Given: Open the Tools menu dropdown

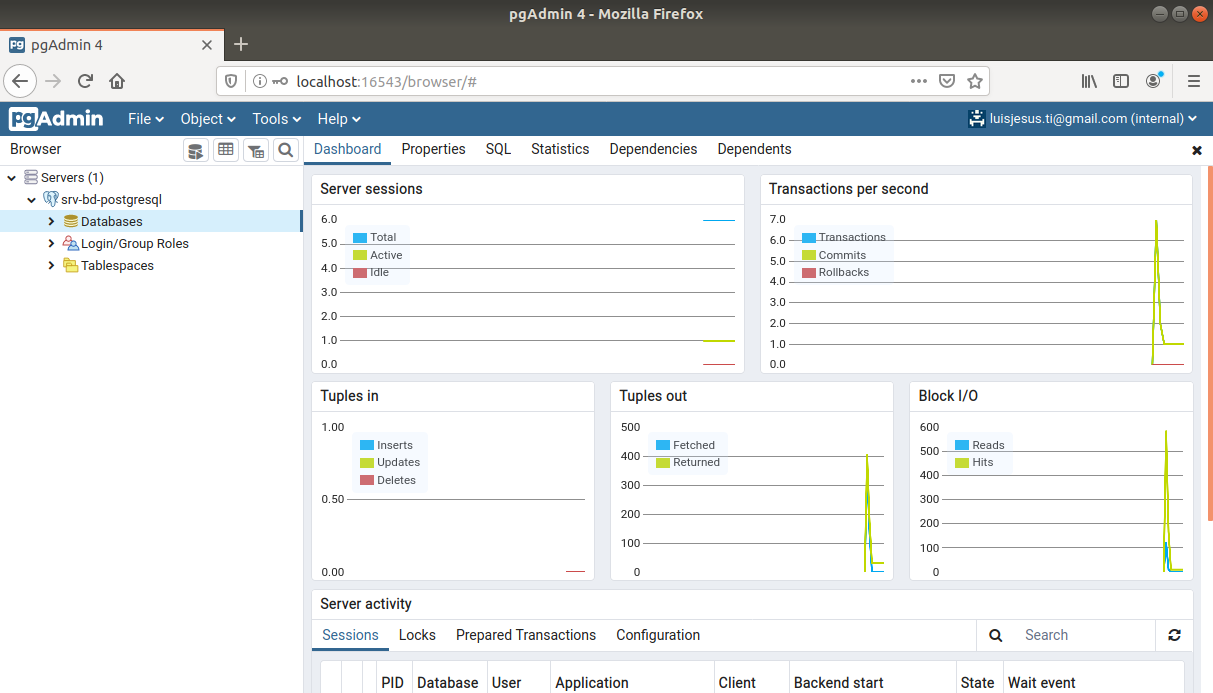Looking at the screenshot, I should tap(278, 118).
